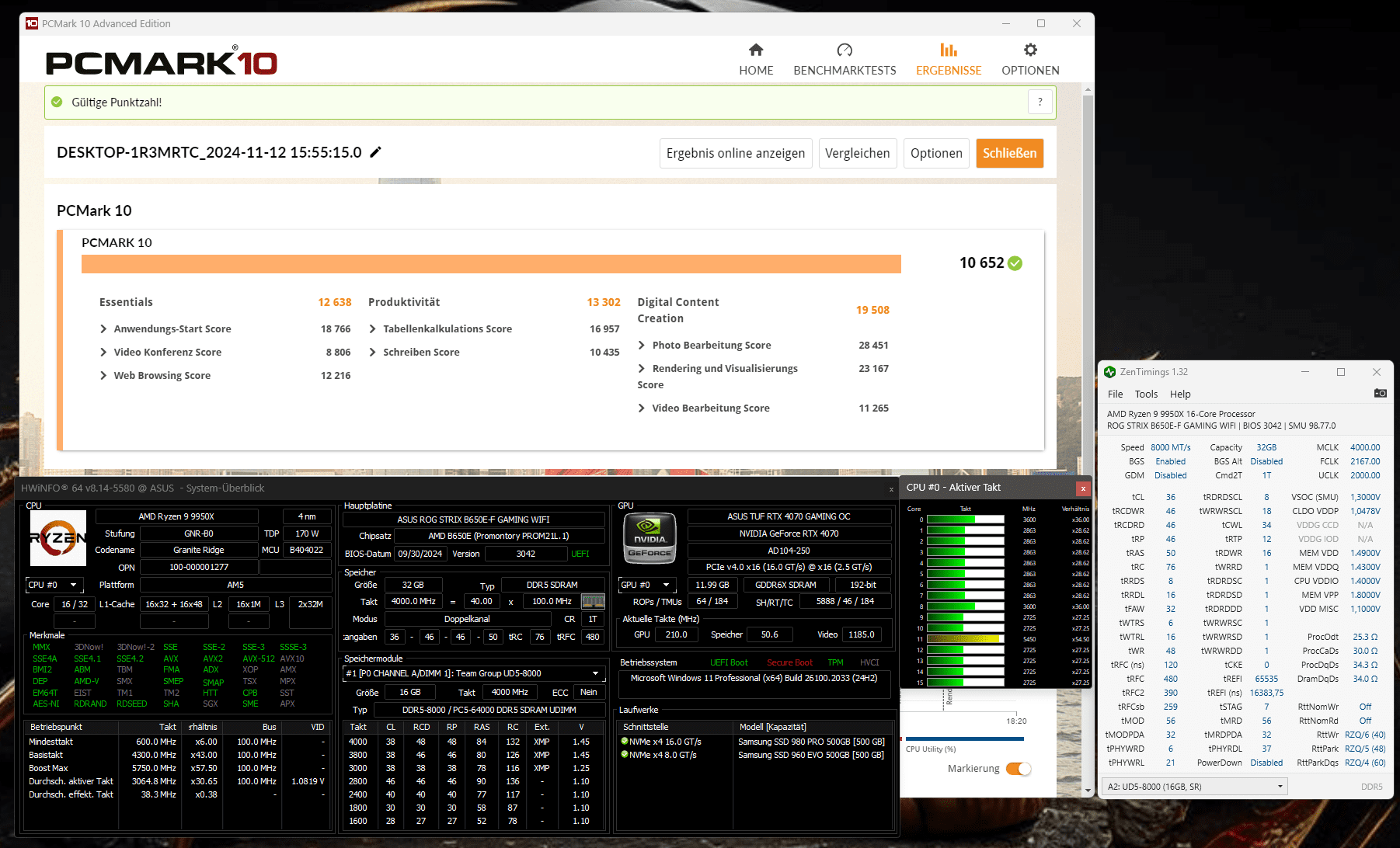The image size is (1400, 848).
Task: Click the orange Schließen button
Action: tap(1010, 154)
